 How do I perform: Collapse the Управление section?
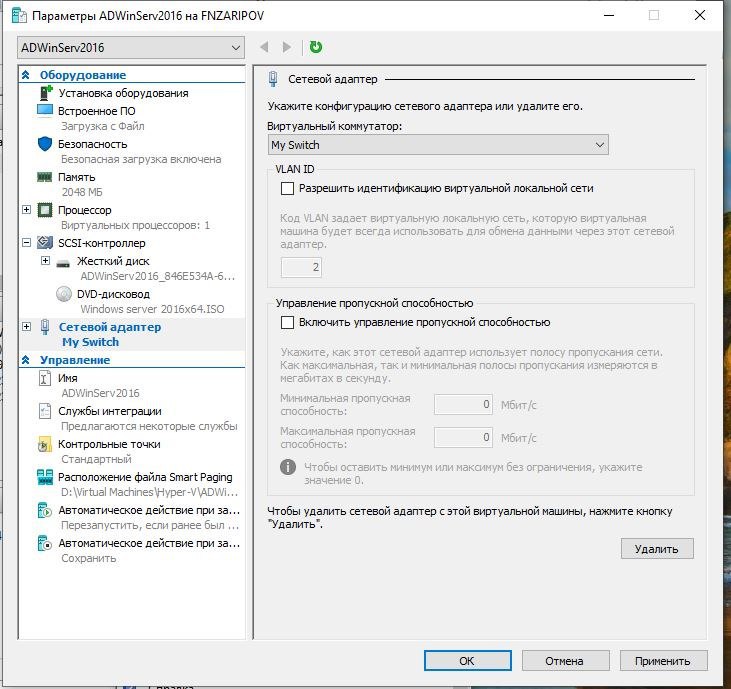pos(26,360)
